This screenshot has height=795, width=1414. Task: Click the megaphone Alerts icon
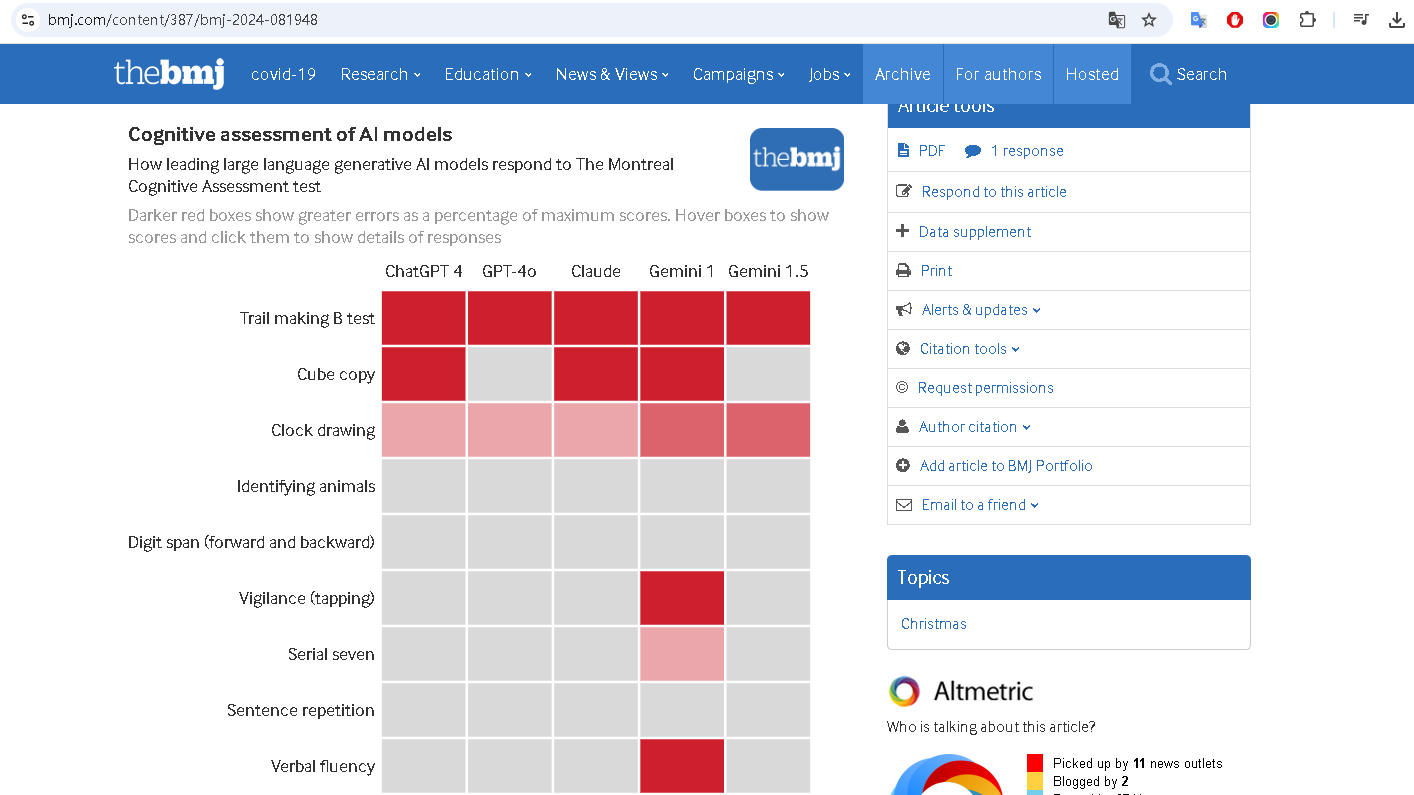(x=904, y=310)
